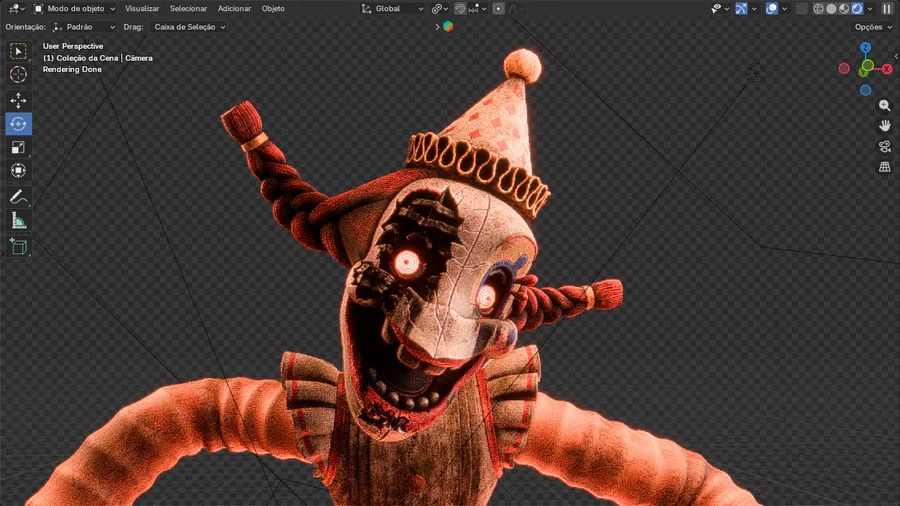Open the editor type dropdown

pyautogui.click(x=15, y=9)
